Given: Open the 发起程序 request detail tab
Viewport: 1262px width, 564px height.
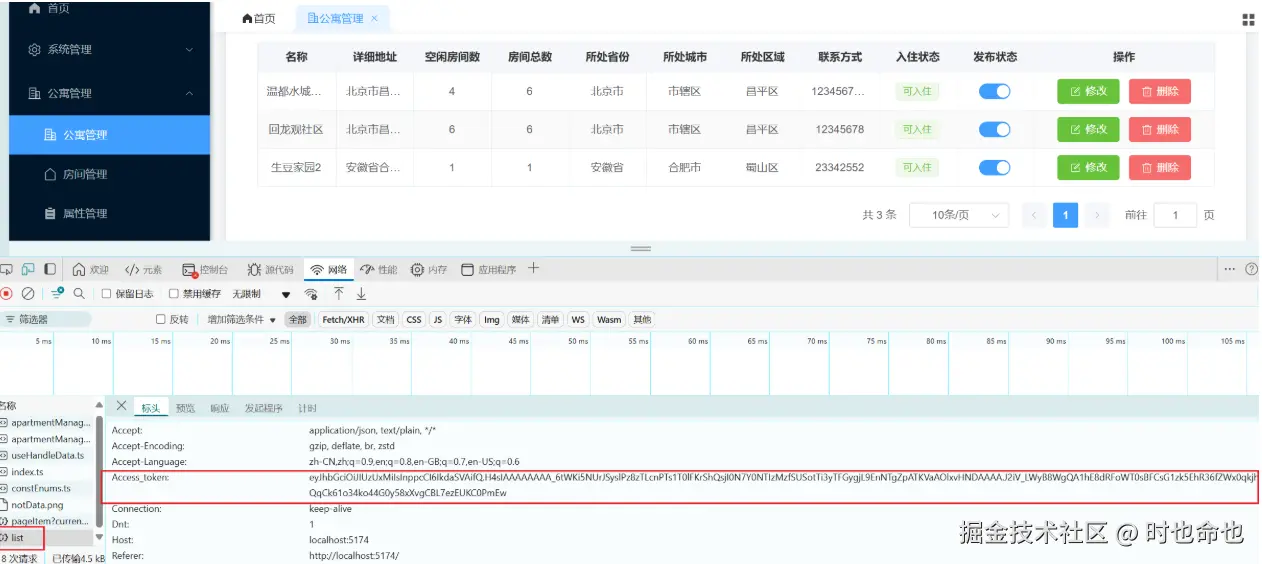Looking at the screenshot, I should 264,408.
